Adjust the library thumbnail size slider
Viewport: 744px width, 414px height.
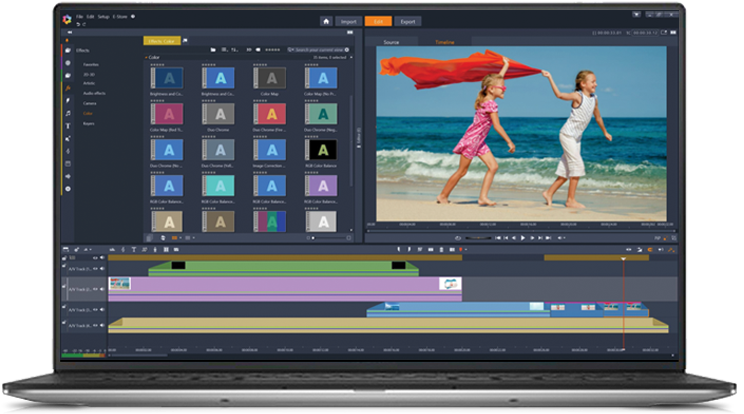[x=328, y=238]
